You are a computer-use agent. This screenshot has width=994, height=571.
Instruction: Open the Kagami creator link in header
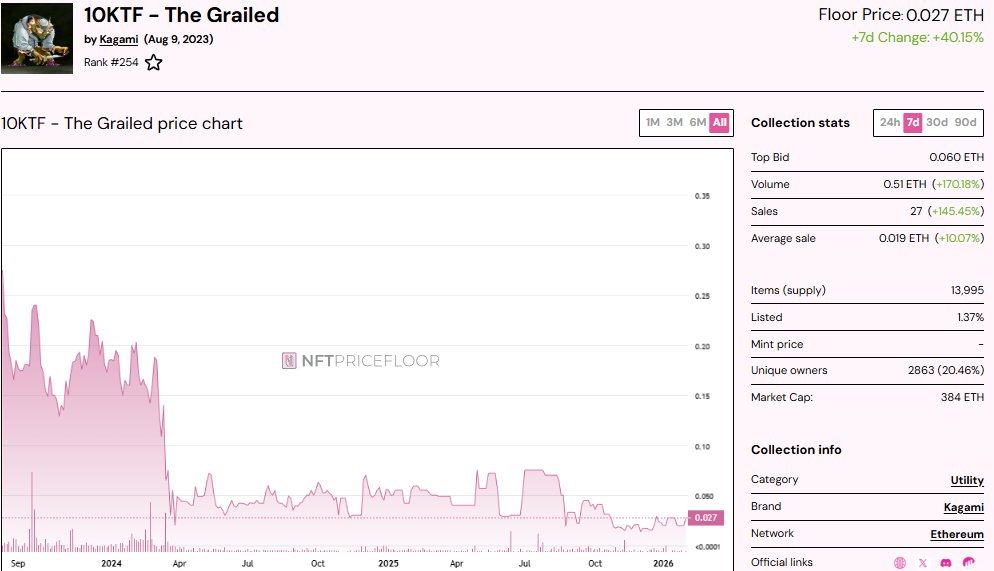119,39
